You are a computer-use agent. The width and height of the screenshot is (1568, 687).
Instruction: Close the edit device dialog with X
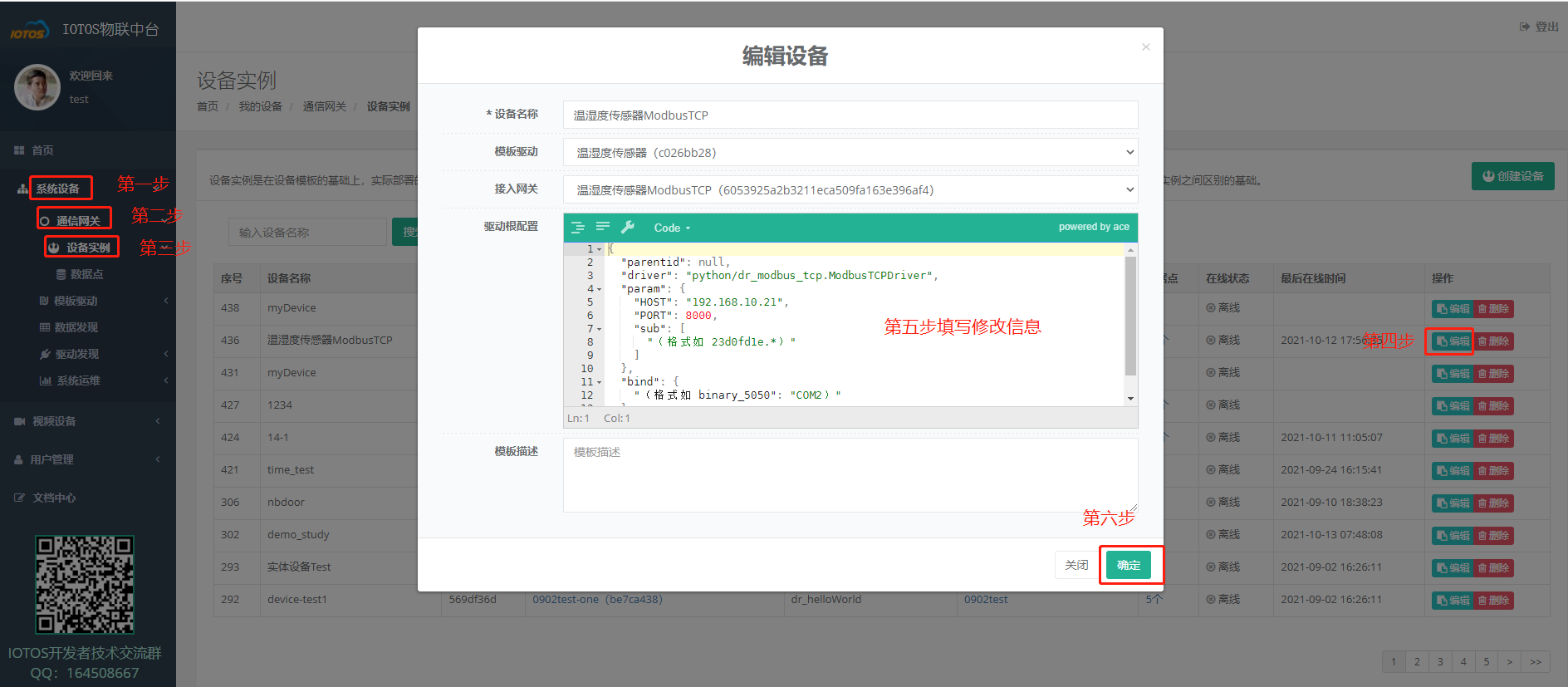(x=1145, y=47)
